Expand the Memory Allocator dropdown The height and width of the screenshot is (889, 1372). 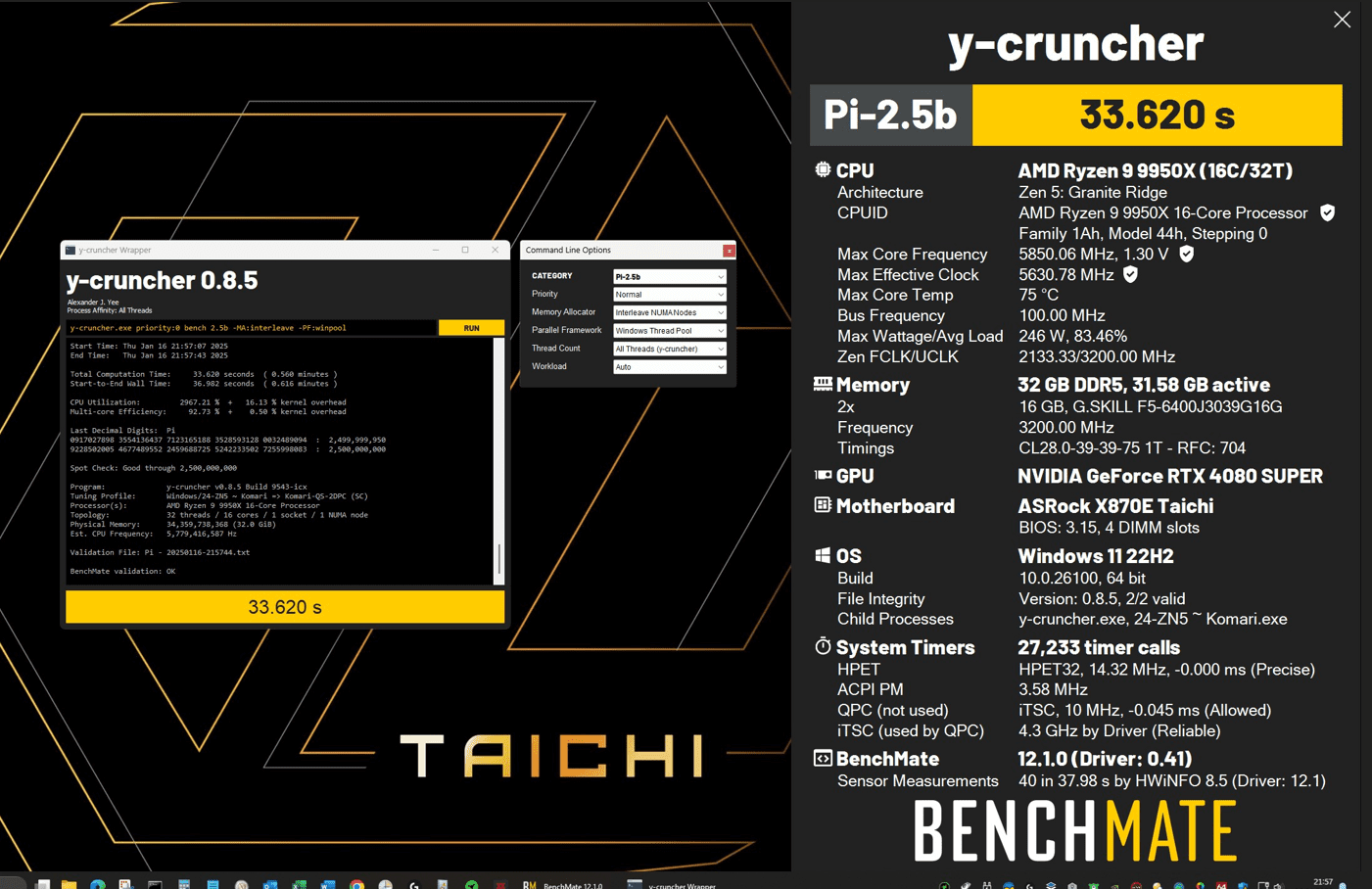point(670,312)
